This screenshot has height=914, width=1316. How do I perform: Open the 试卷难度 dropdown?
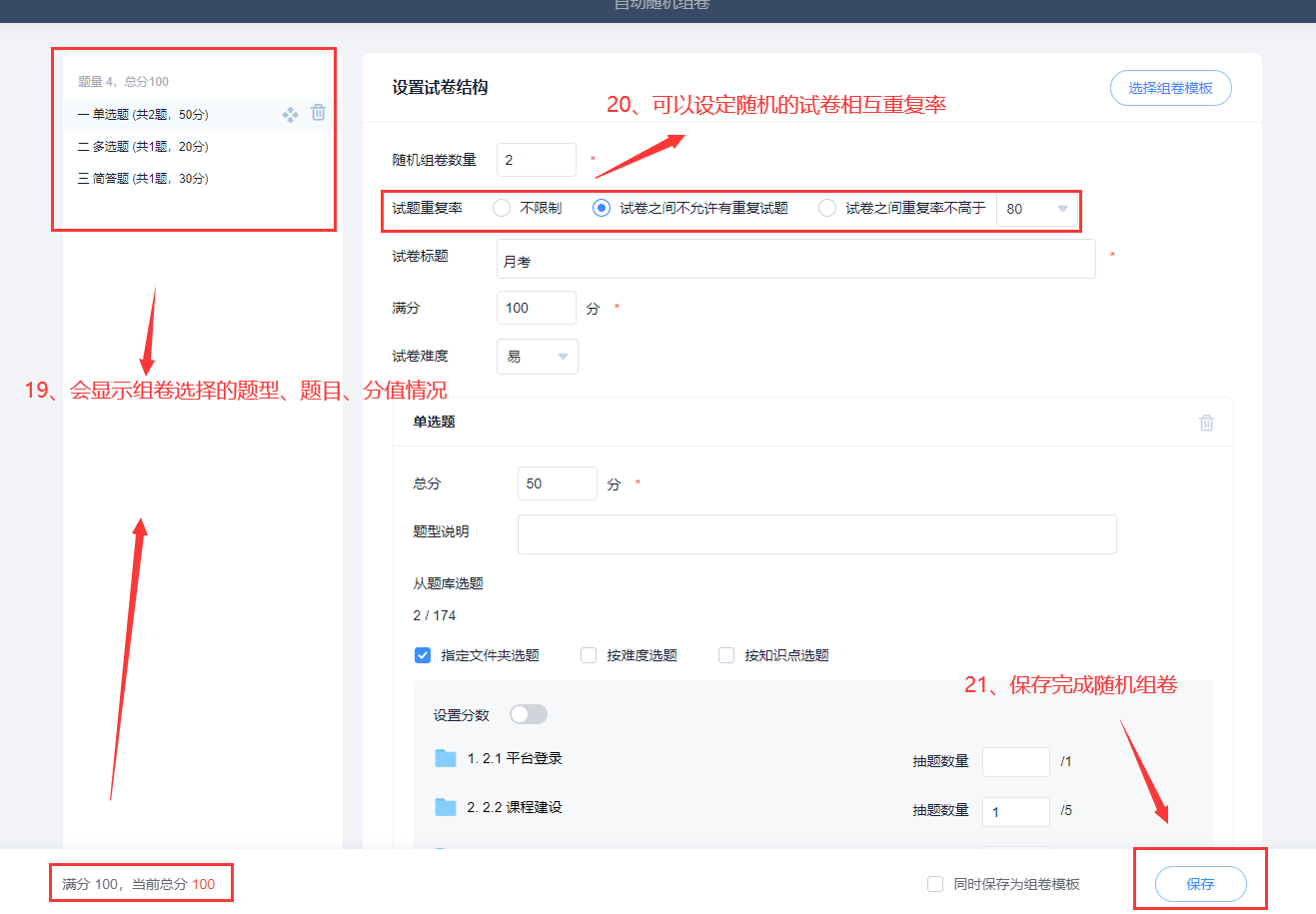(538, 357)
